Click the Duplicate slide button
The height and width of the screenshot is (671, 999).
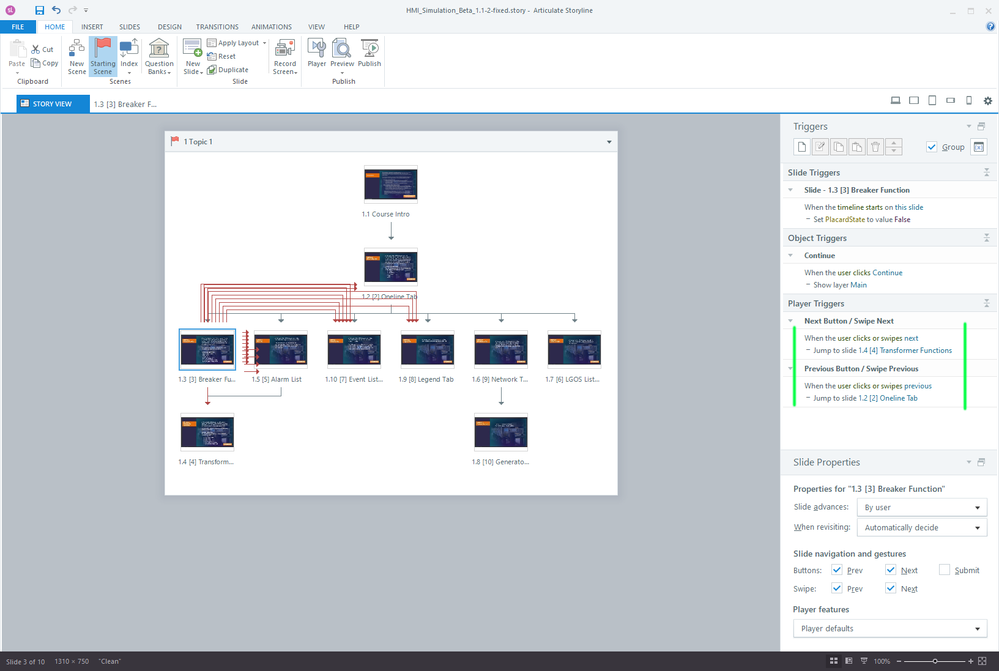tap(227, 70)
